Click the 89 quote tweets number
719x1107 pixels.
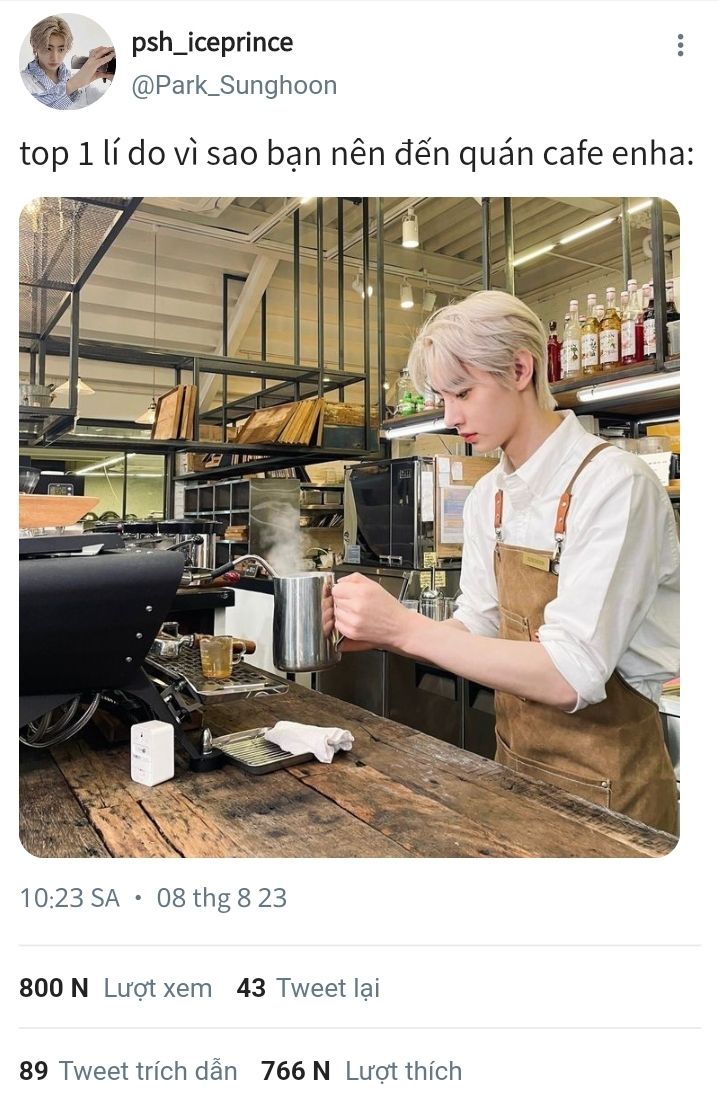pyautogui.click(x=33, y=1071)
